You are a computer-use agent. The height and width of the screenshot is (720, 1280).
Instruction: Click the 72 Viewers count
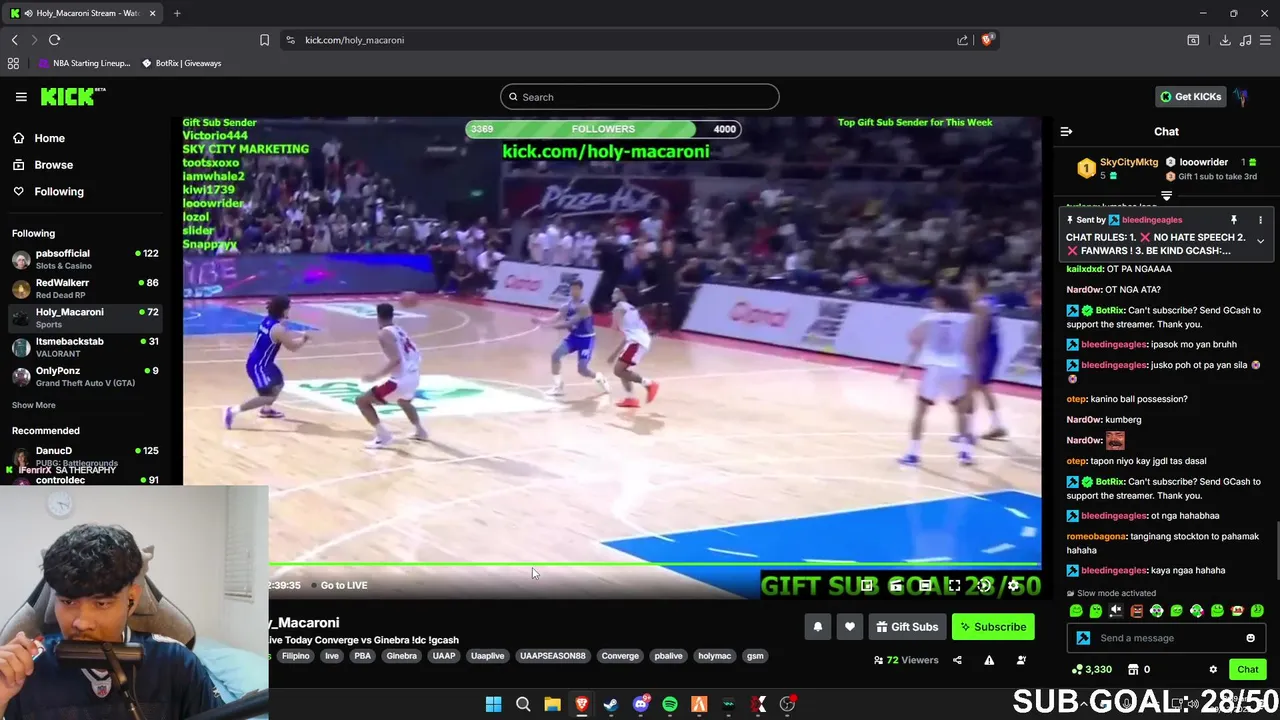click(x=906, y=660)
